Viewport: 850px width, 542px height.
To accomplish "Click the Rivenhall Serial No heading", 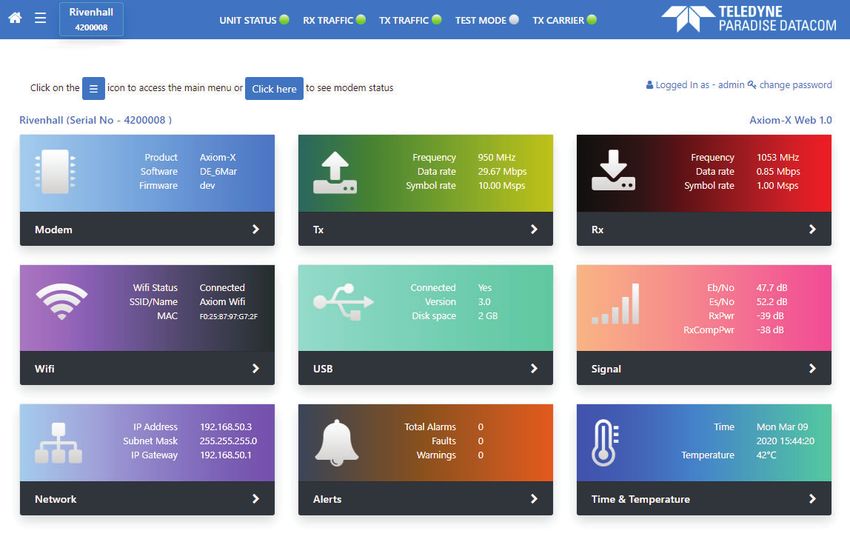I will [95, 120].
